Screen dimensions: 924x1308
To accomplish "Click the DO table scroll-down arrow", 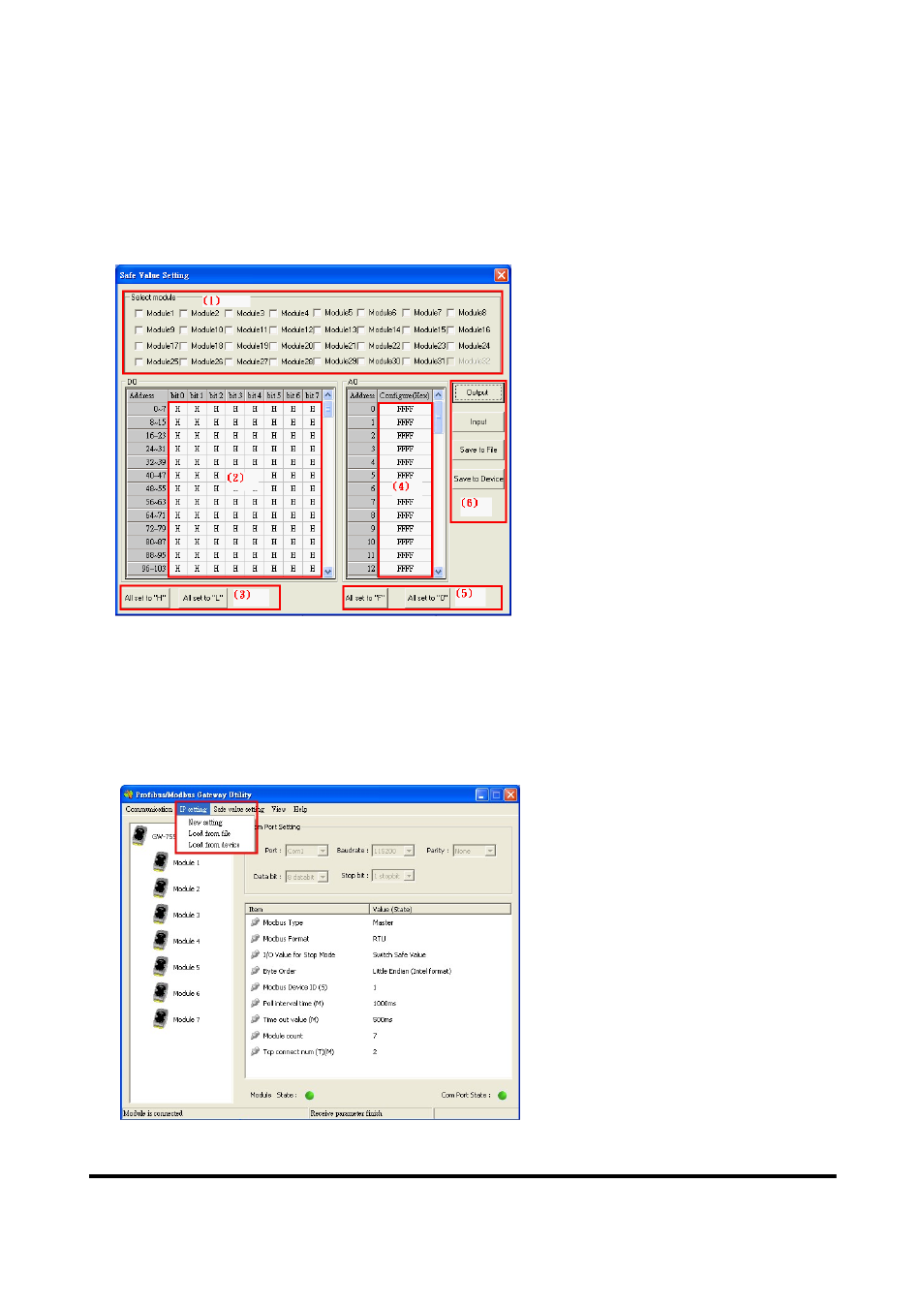I will (328, 572).
